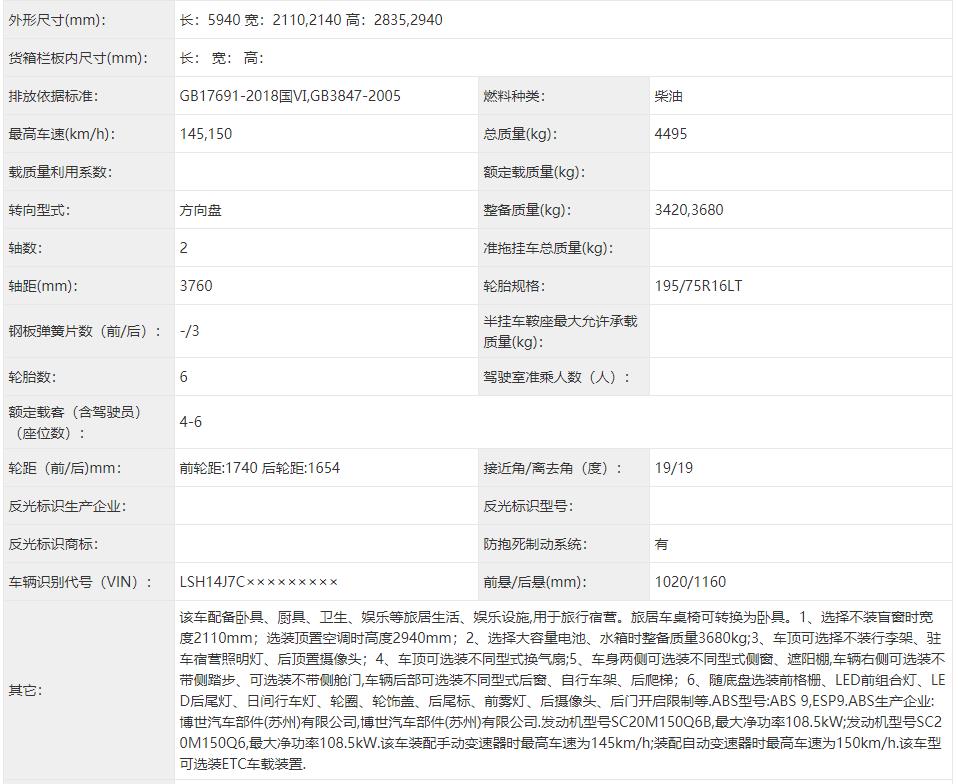Viewport: 958px width, 784px height.
Task: Select overhang value 1020/1160
Action: click(x=690, y=582)
